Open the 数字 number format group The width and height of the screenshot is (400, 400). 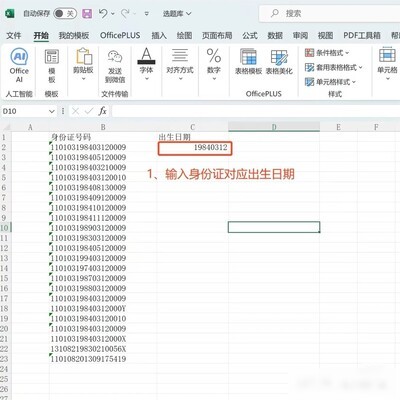(214, 64)
